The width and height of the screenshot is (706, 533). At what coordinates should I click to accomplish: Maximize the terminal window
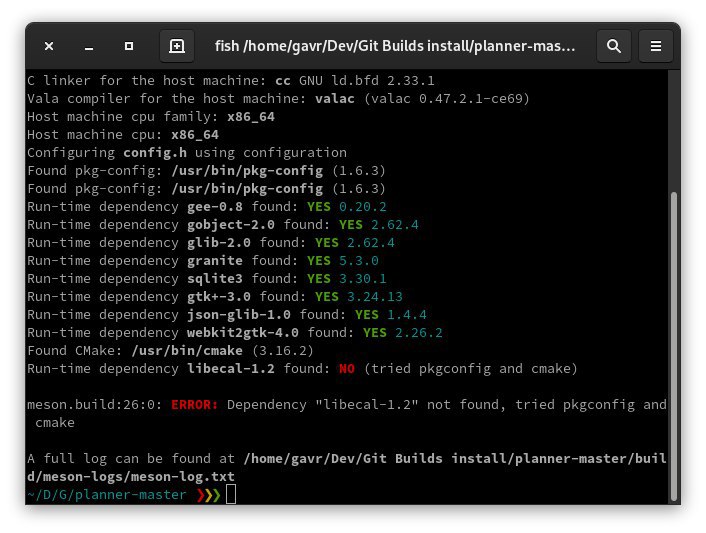129,46
